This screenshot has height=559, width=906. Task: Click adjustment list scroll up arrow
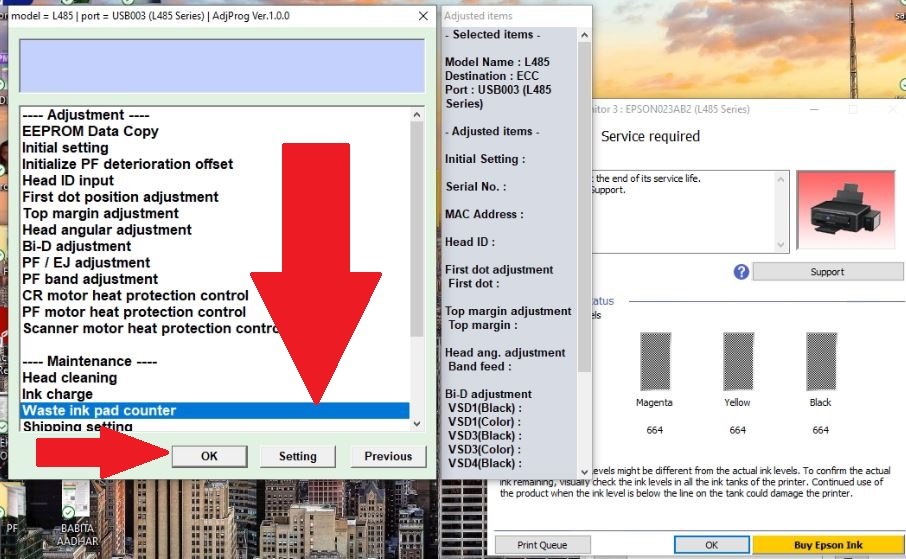[417, 114]
